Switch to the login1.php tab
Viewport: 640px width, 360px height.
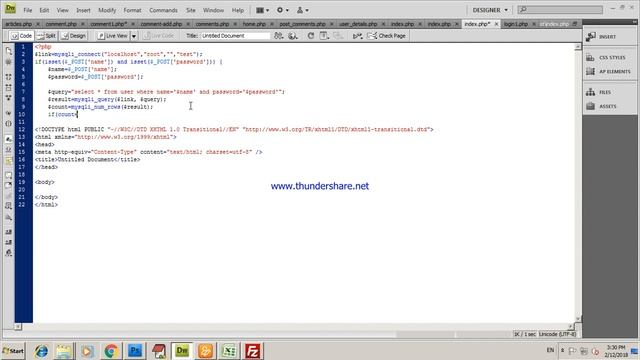516,24
